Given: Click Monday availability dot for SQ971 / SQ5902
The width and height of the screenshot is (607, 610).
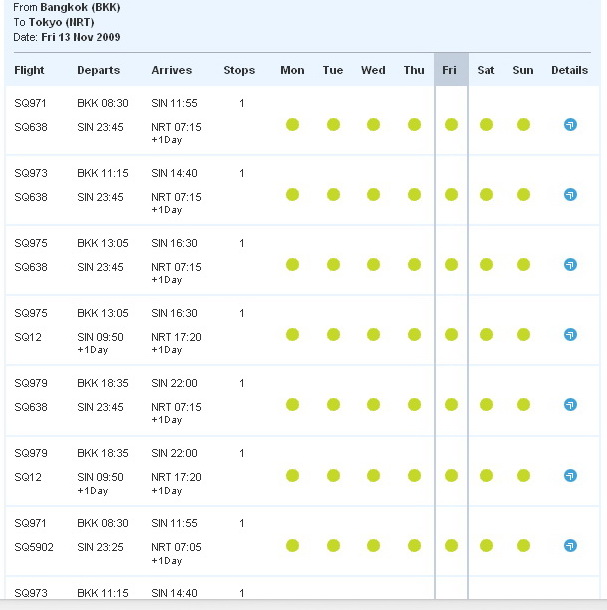Looking at the screenshot, I should point(292,545).
